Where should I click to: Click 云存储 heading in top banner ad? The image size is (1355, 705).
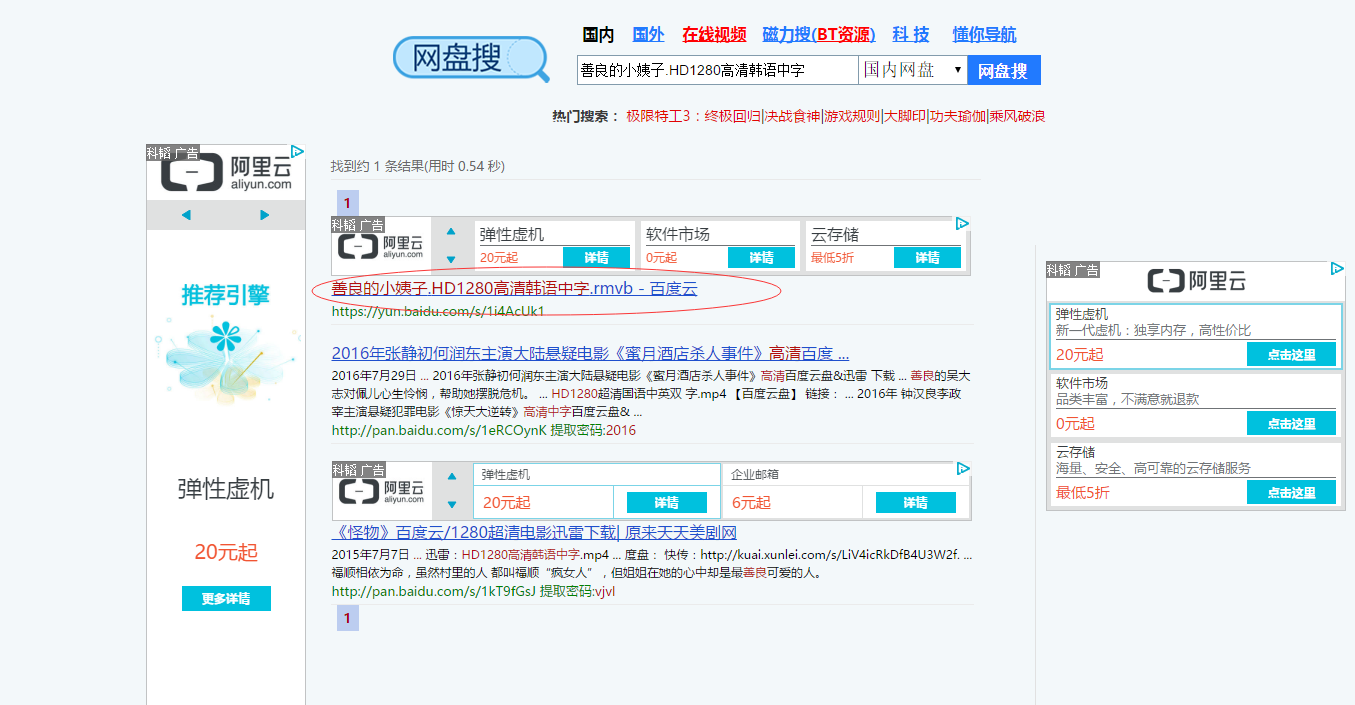tap(835, 234)
